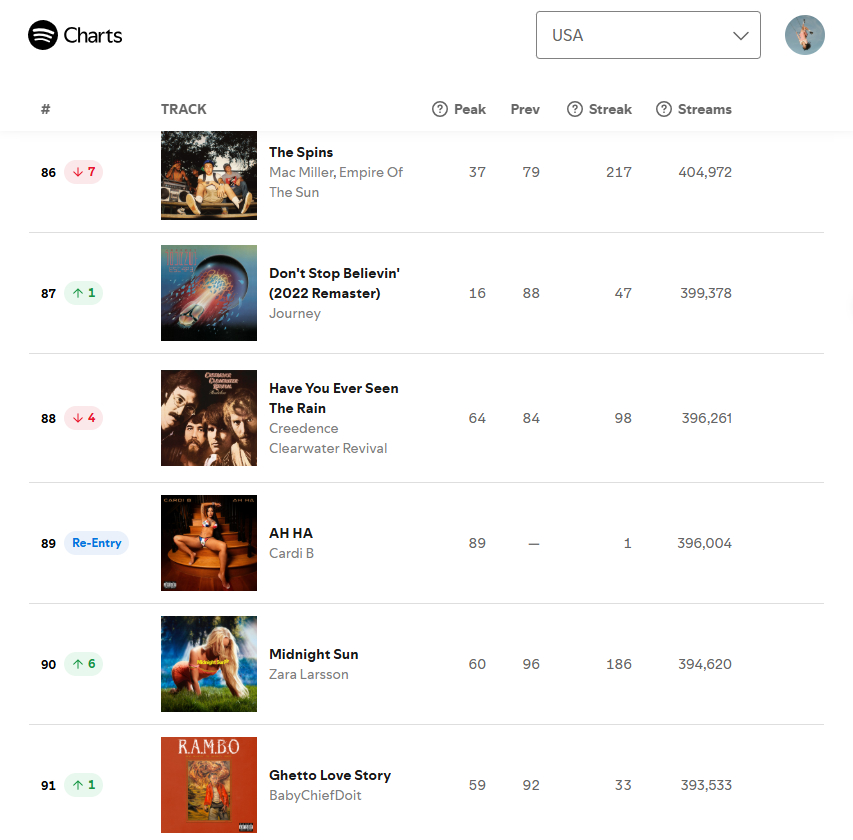Open the user profile avatar

(805, 35)
